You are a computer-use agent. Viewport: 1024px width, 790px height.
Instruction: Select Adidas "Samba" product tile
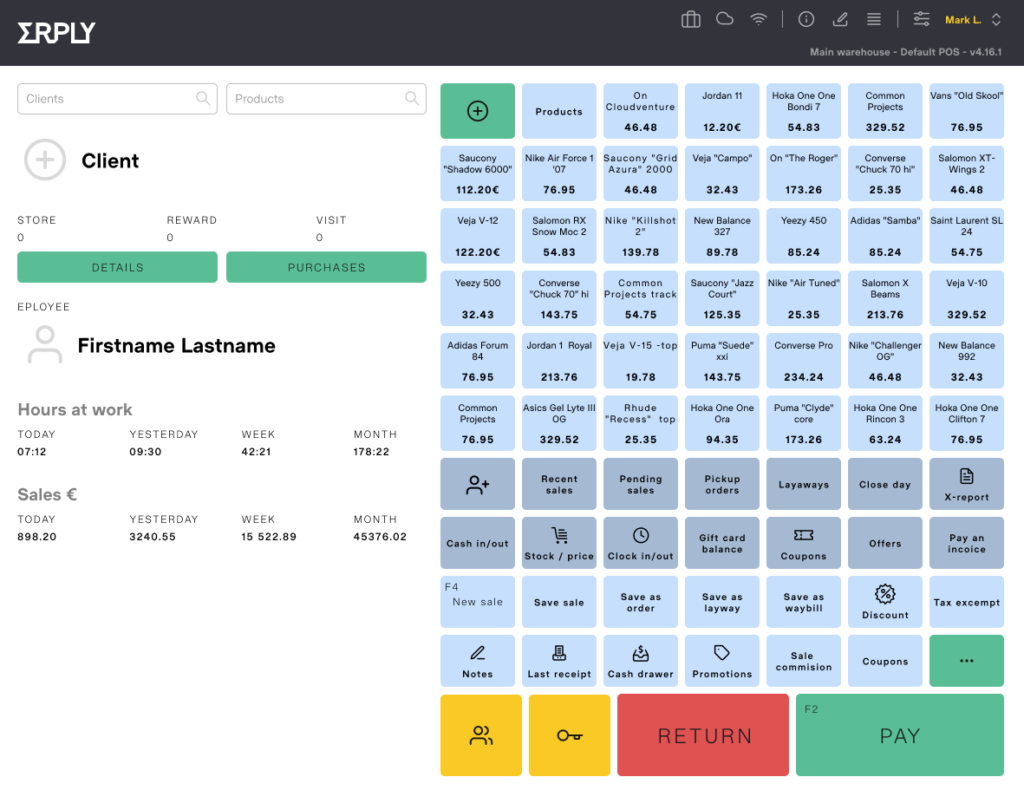pyautogui.click(x=885, y=236)
